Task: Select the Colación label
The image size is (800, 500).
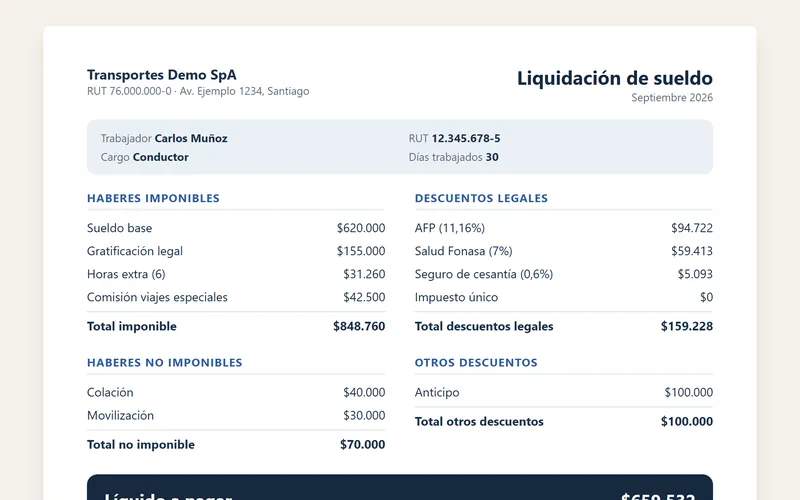Action: pyautogui.click(x=110, y=392)
